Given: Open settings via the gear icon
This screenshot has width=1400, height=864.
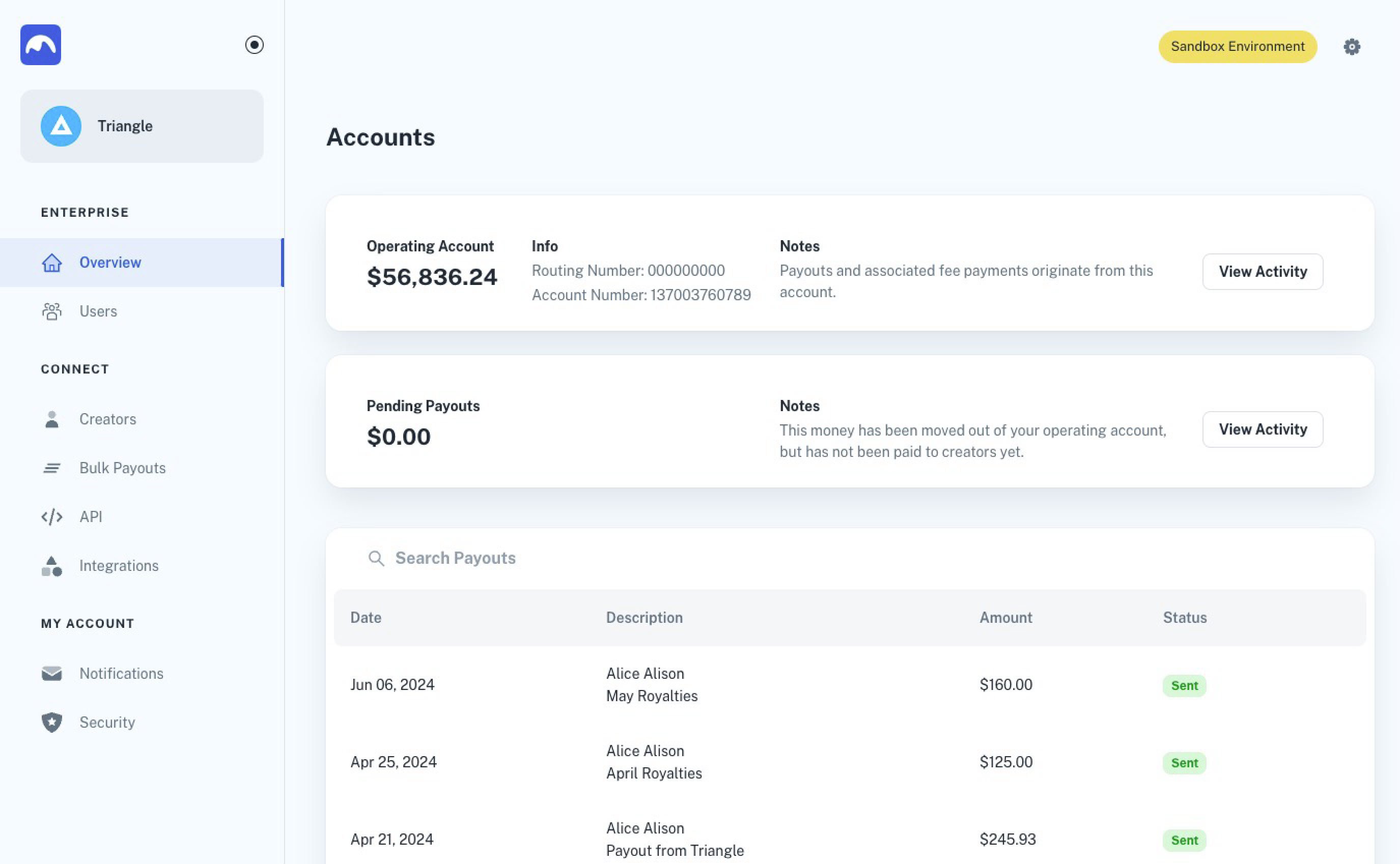Looking at the screenshot, I should (x=1352, y=47).
